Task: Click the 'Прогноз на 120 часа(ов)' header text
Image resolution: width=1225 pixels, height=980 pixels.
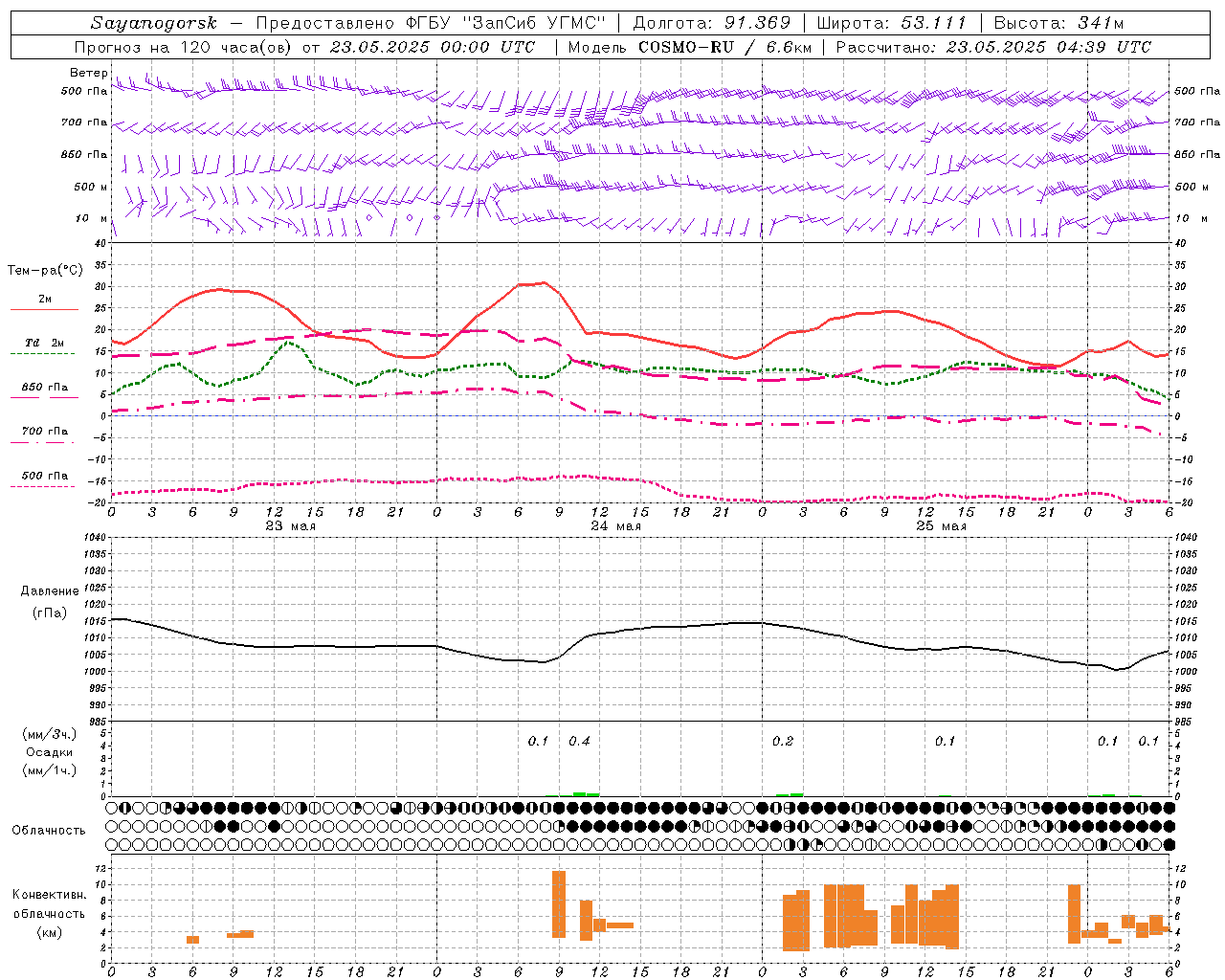Action: pyautogui.click(x=184, y=47)
